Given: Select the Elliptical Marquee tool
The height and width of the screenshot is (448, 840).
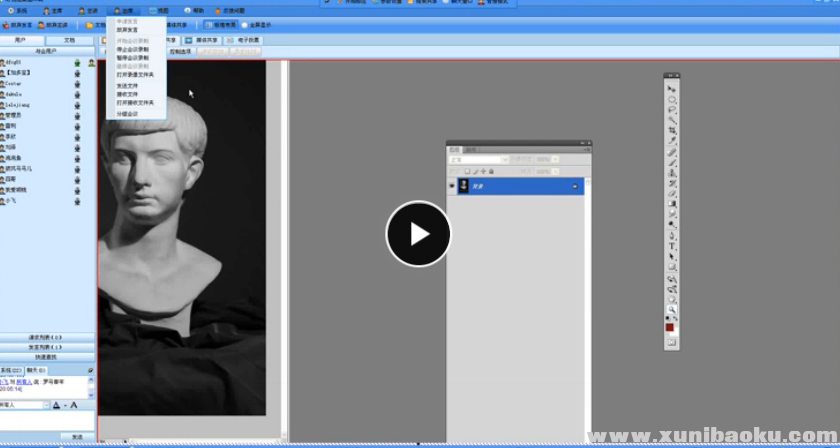Looking at the screenshot, I should (x=672, y=100).
